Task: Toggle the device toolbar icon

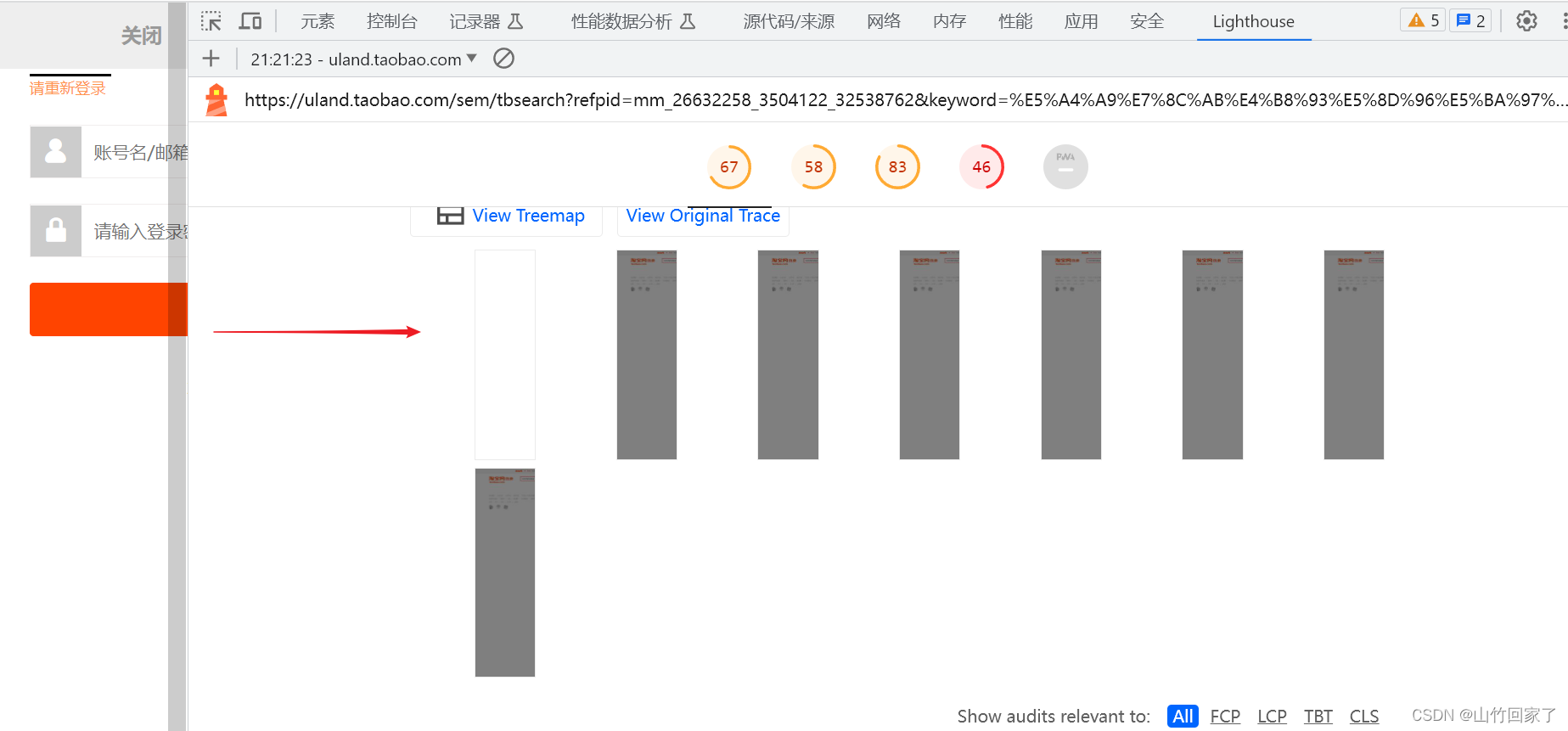Action: tap(250, 21)
